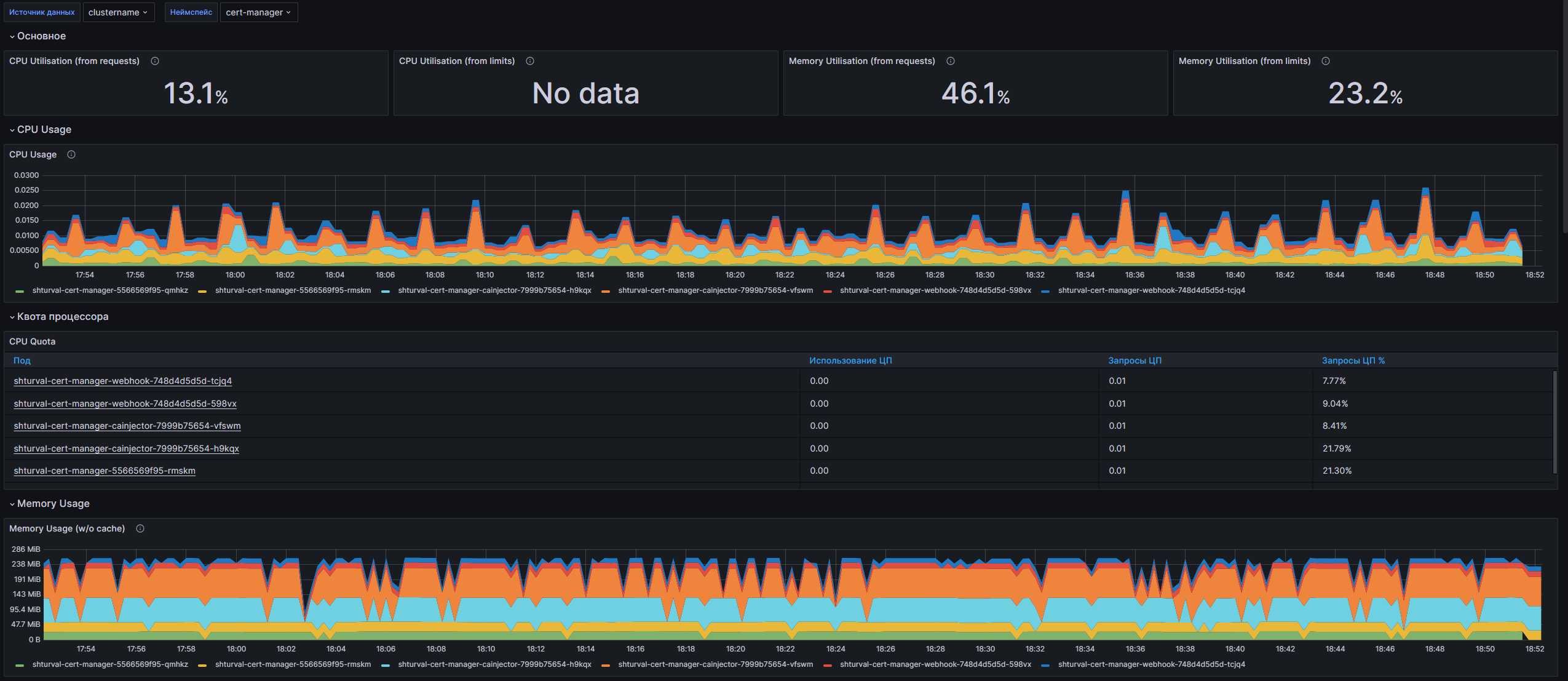Click info icon beside CPU Utilisation (from limits)
The width and height of the screenshot is (1568, 681).
tap(530, 61)
